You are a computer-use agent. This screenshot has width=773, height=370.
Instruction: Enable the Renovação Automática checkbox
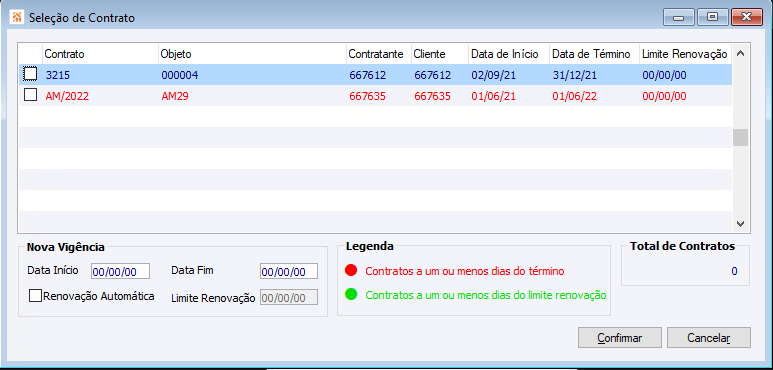pyautogui.click(x=35, y=296)
